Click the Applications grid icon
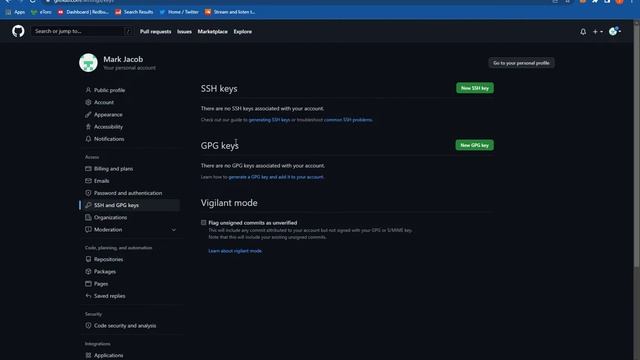The height and width of the screenshot is (360, 640). click(x=88, y=355)
